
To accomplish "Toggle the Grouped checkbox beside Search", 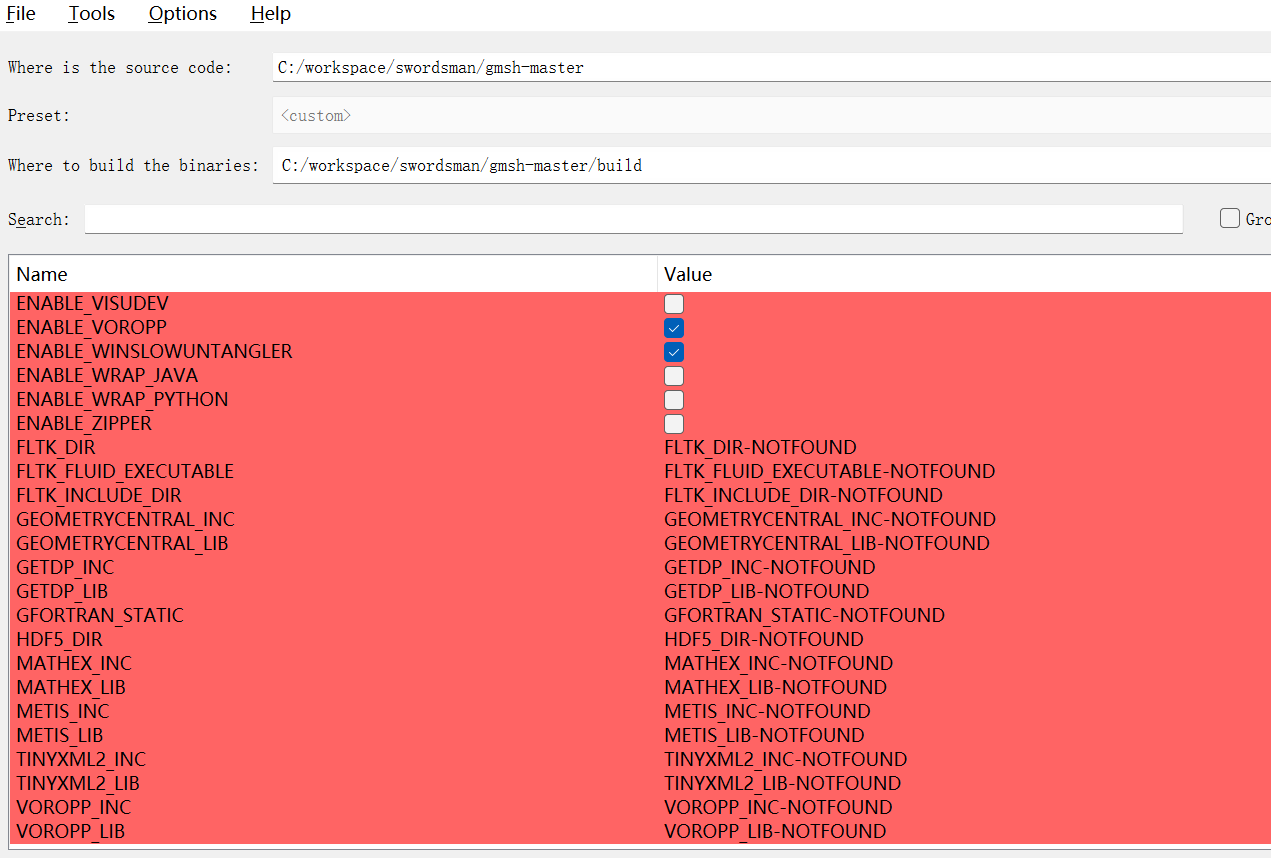I will pos(1230,218).
